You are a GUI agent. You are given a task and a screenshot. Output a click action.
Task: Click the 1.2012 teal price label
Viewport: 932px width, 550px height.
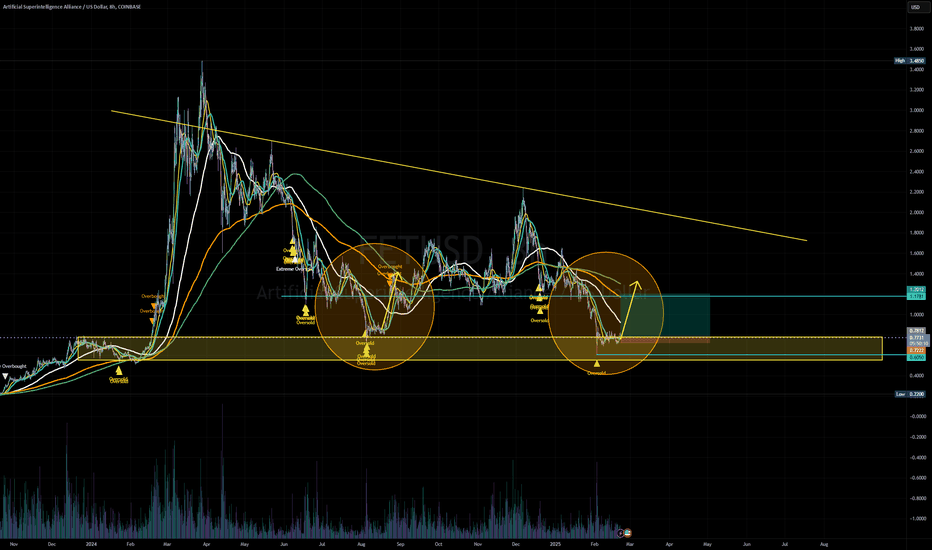[916, 290]
